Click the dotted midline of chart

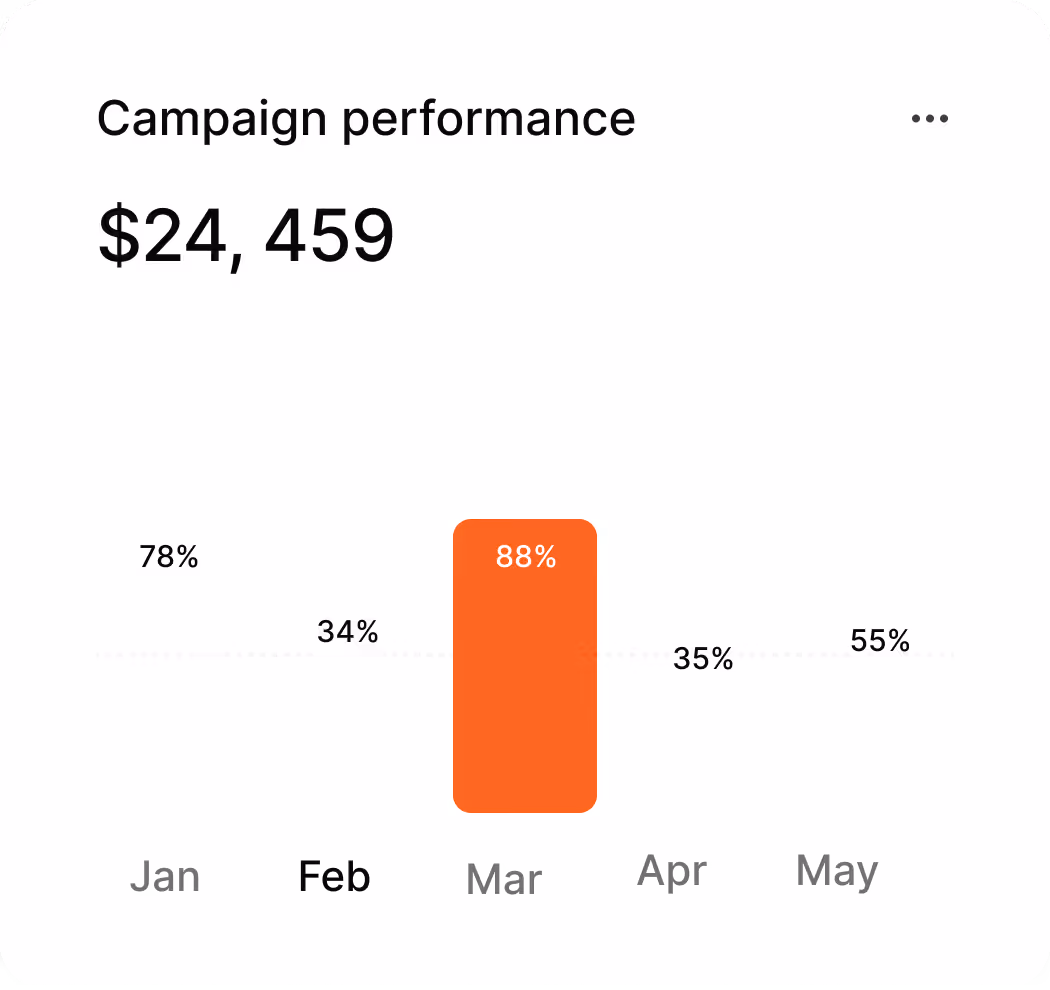tap(525, 654)
